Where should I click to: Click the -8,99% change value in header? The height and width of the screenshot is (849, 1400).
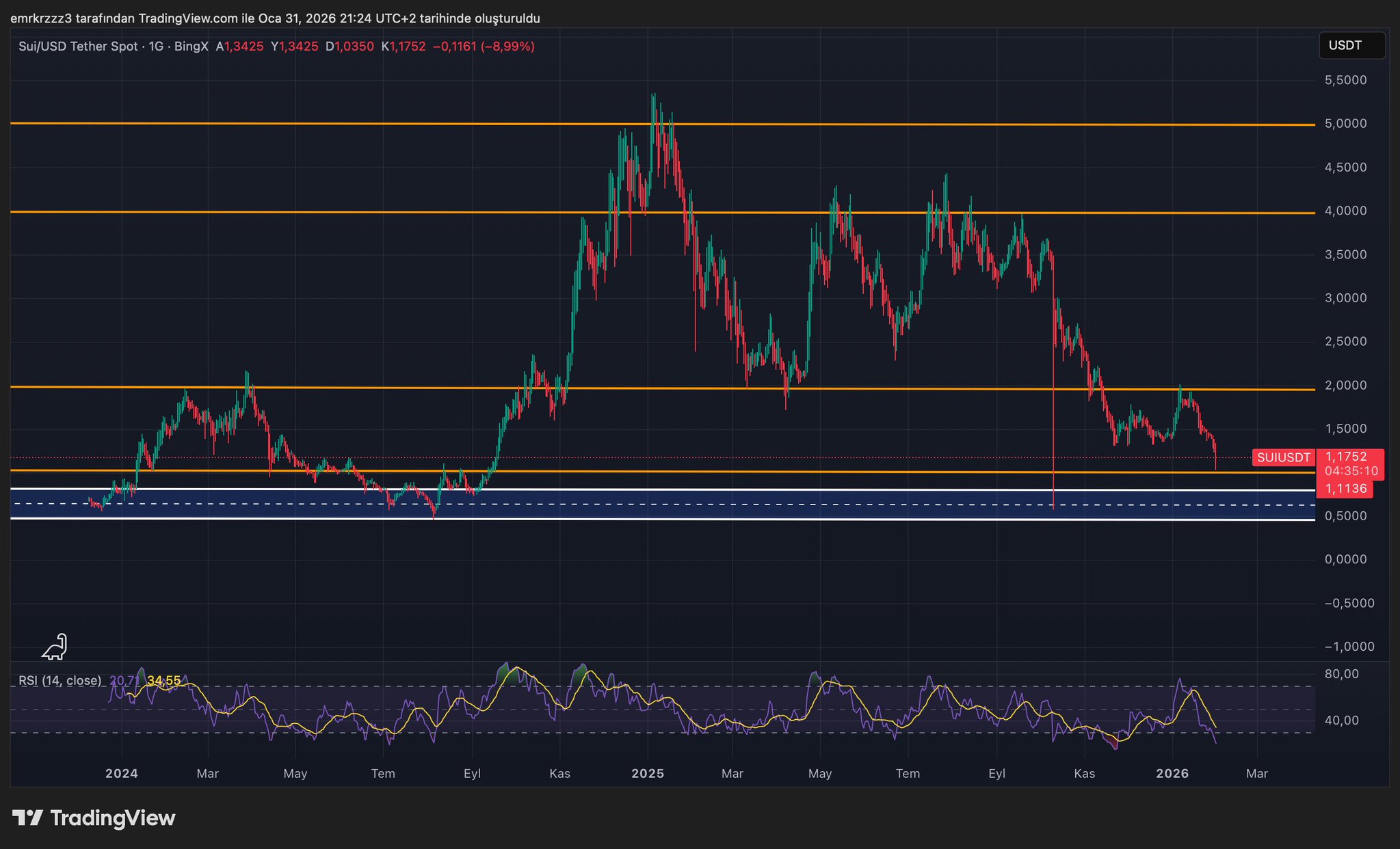(507, 46)
